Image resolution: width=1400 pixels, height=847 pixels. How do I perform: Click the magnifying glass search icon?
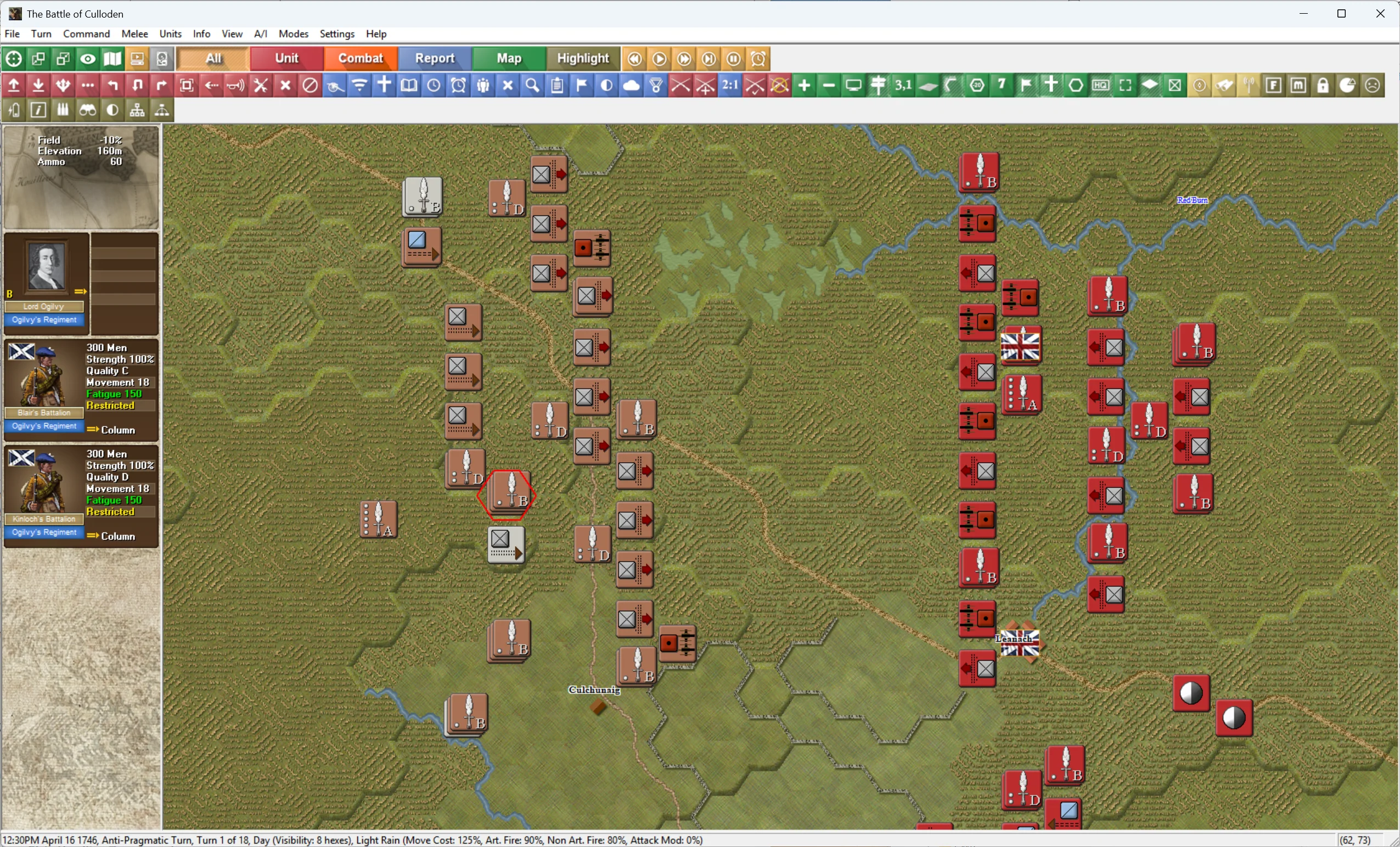click(x=532, y=86)
